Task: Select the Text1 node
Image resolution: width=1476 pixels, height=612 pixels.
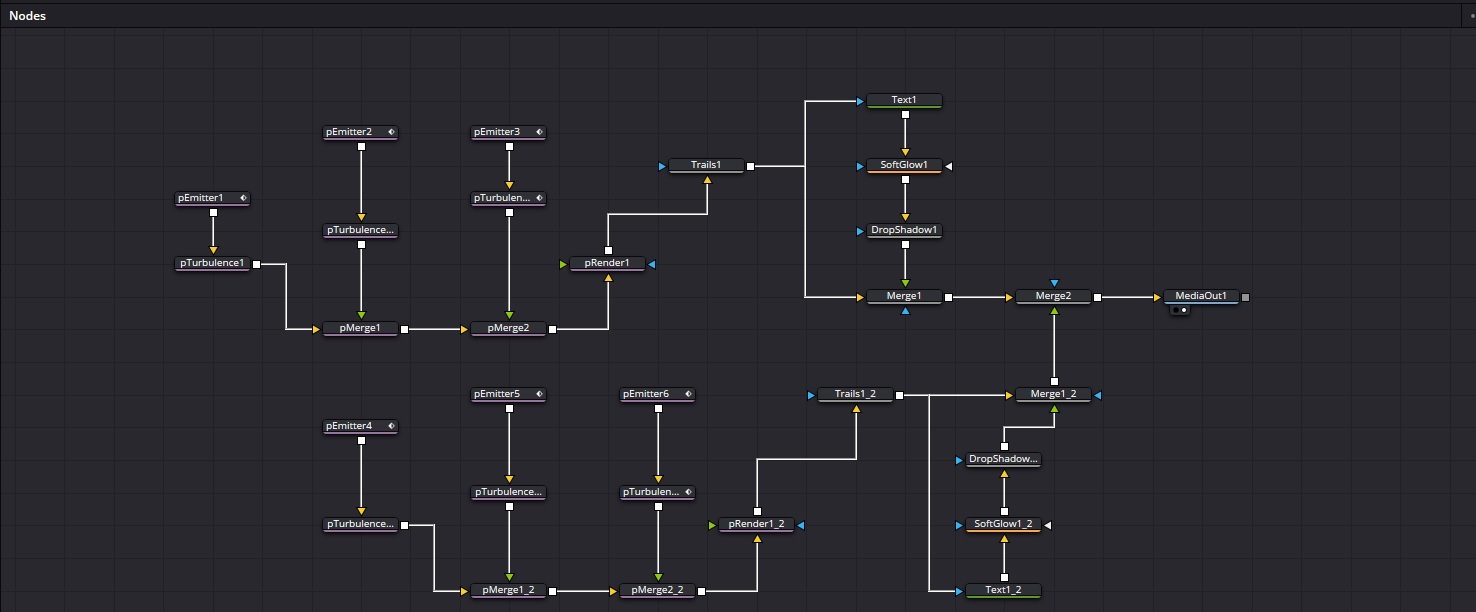Action: coord(904,101)
